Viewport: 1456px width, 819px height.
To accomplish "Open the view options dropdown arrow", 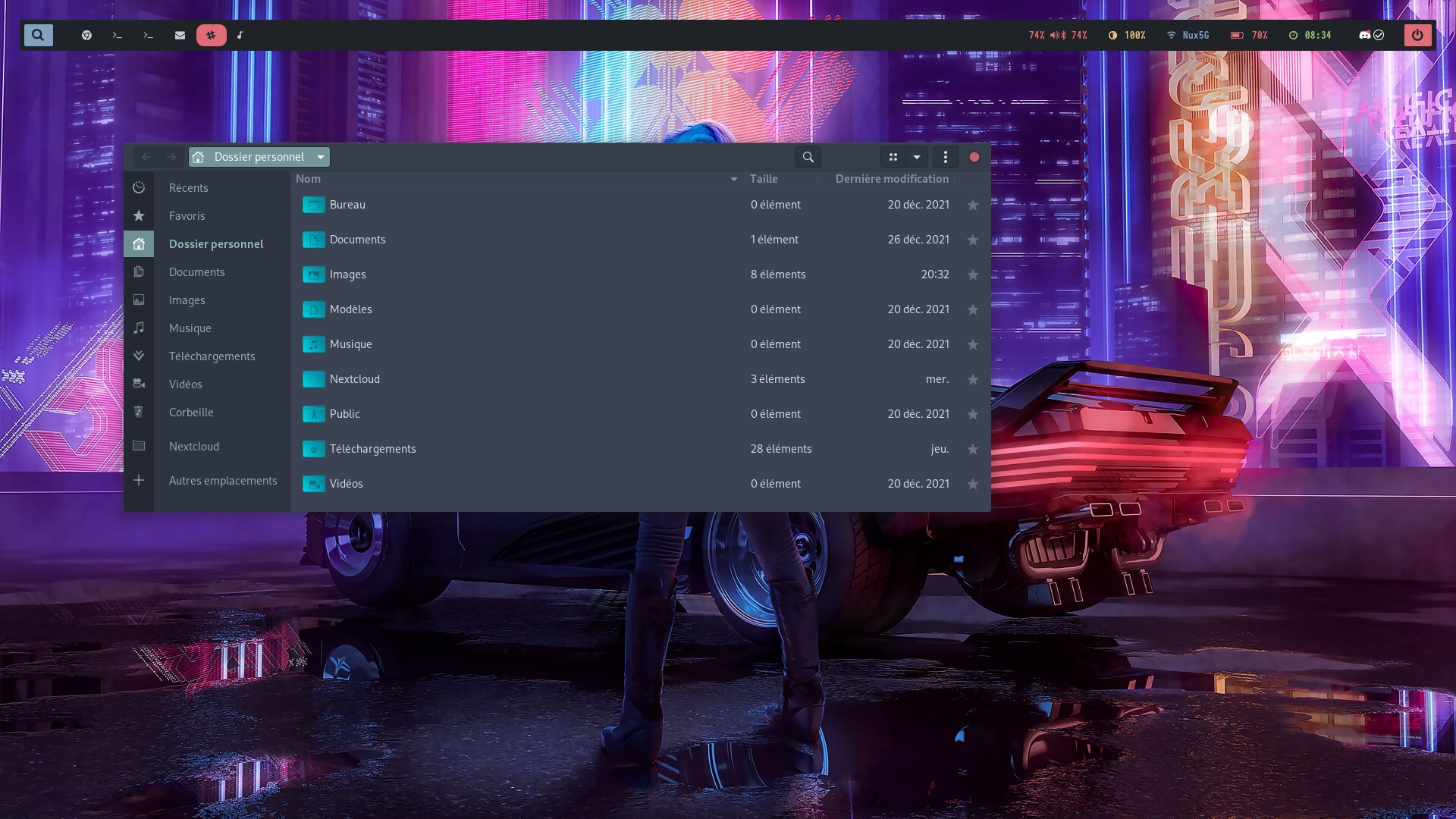I will pos(917,157).
